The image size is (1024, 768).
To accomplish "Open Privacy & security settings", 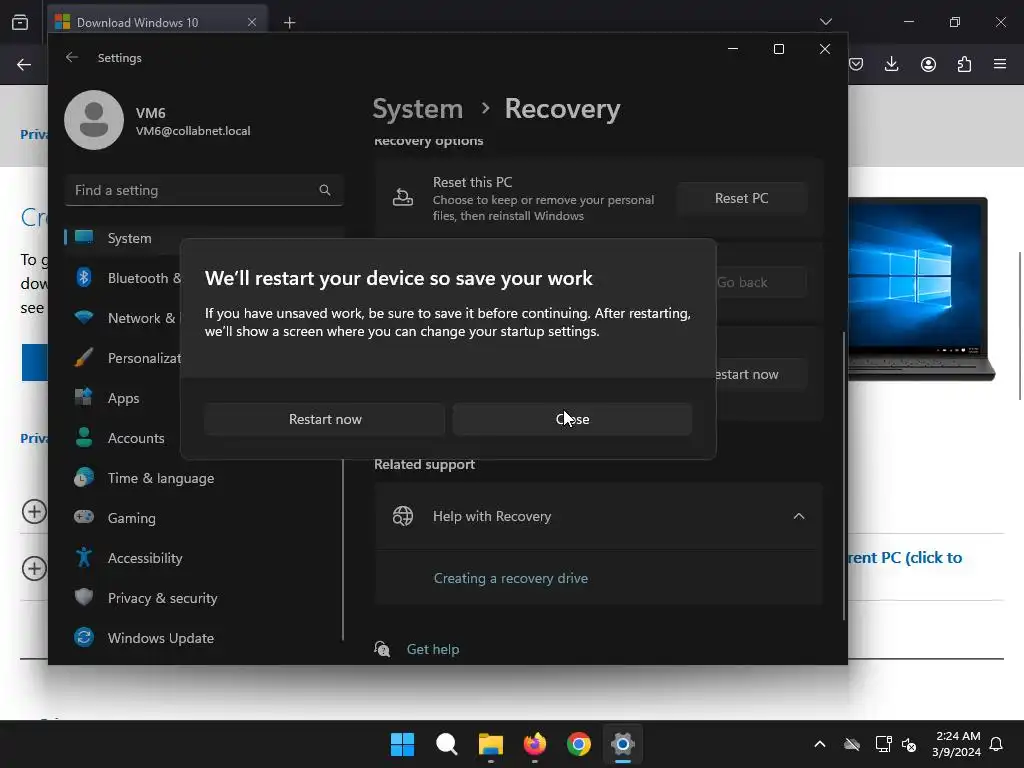I will (x=162, y=598).
